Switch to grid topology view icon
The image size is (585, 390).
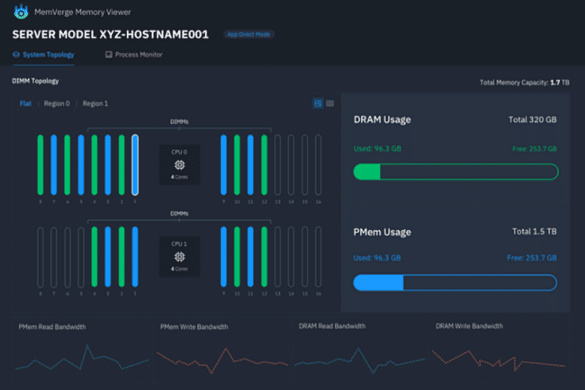318,103
